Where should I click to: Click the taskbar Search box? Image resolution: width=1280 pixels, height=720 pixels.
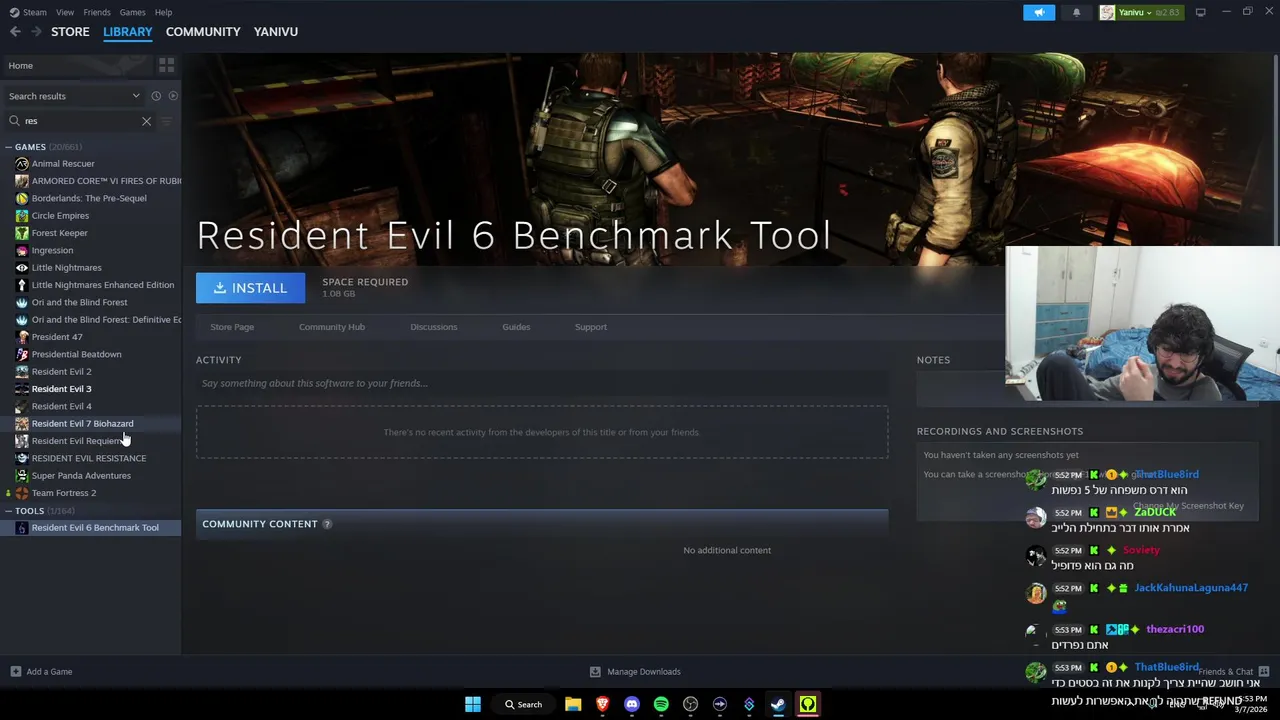click(523, 704)
